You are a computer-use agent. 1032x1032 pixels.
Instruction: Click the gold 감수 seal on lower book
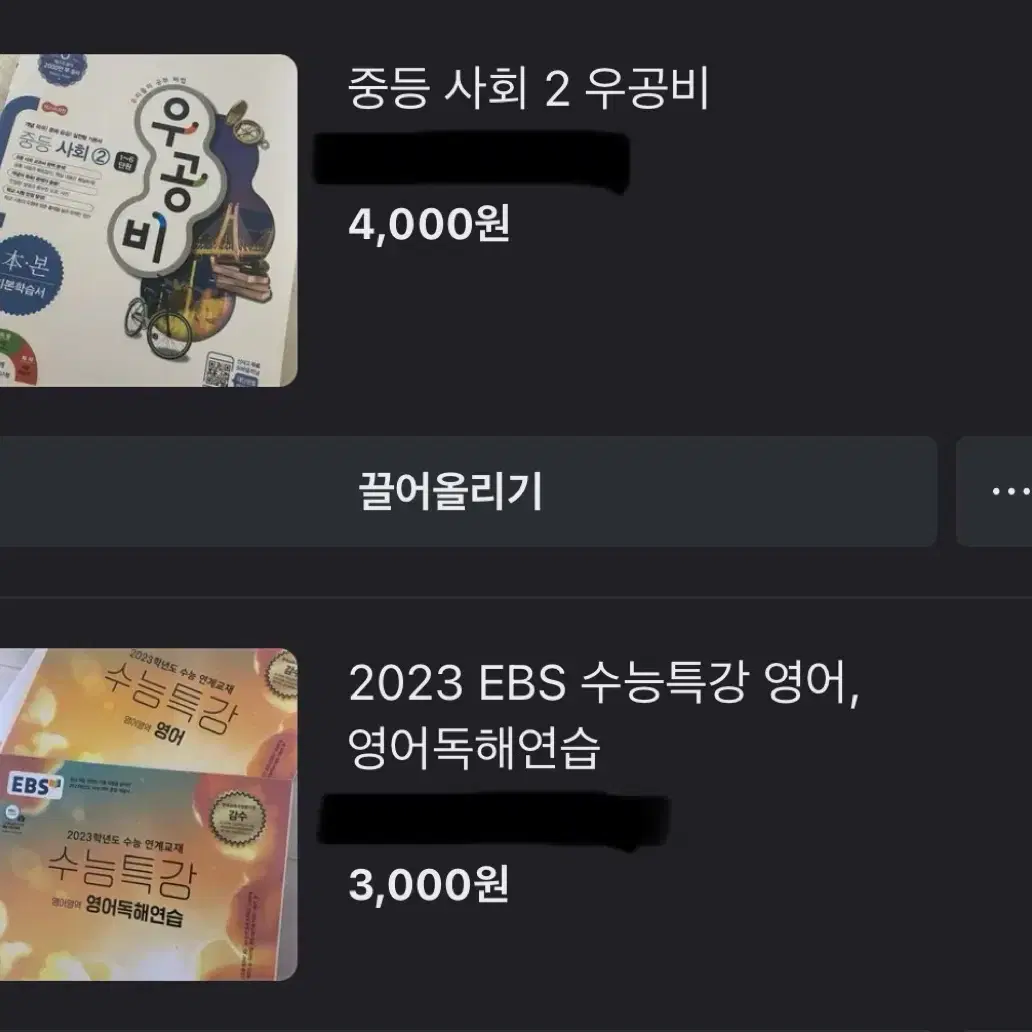pyautogui.click(x=237, y=819)
